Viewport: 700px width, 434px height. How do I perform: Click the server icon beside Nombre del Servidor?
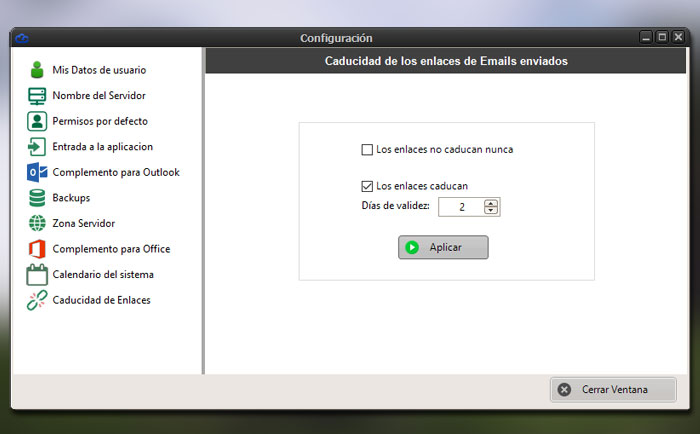(x=37, y=96)
